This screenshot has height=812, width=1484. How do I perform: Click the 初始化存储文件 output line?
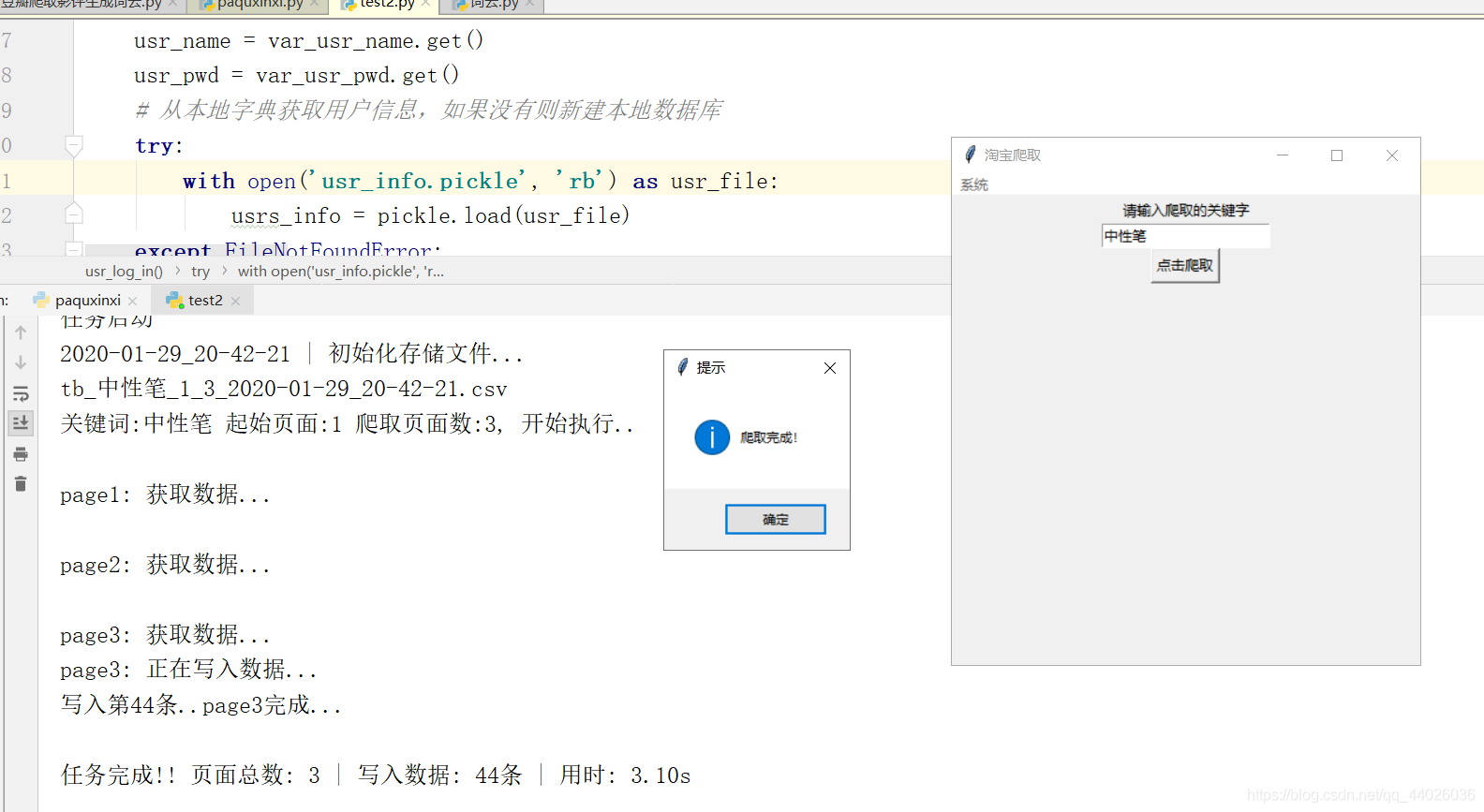(x=291, y=354)
